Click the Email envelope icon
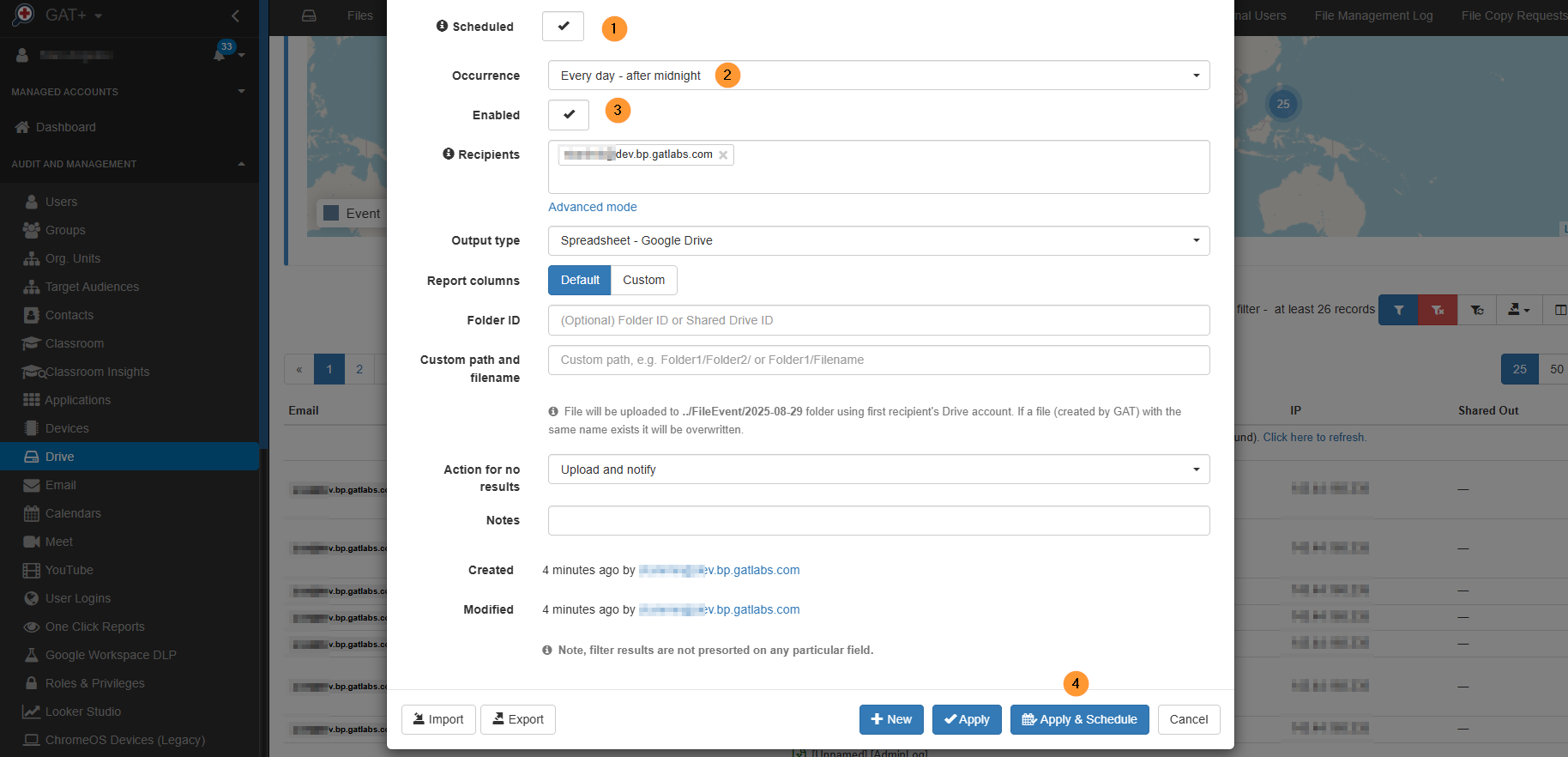1568x757 pixels. click(32, 485)
